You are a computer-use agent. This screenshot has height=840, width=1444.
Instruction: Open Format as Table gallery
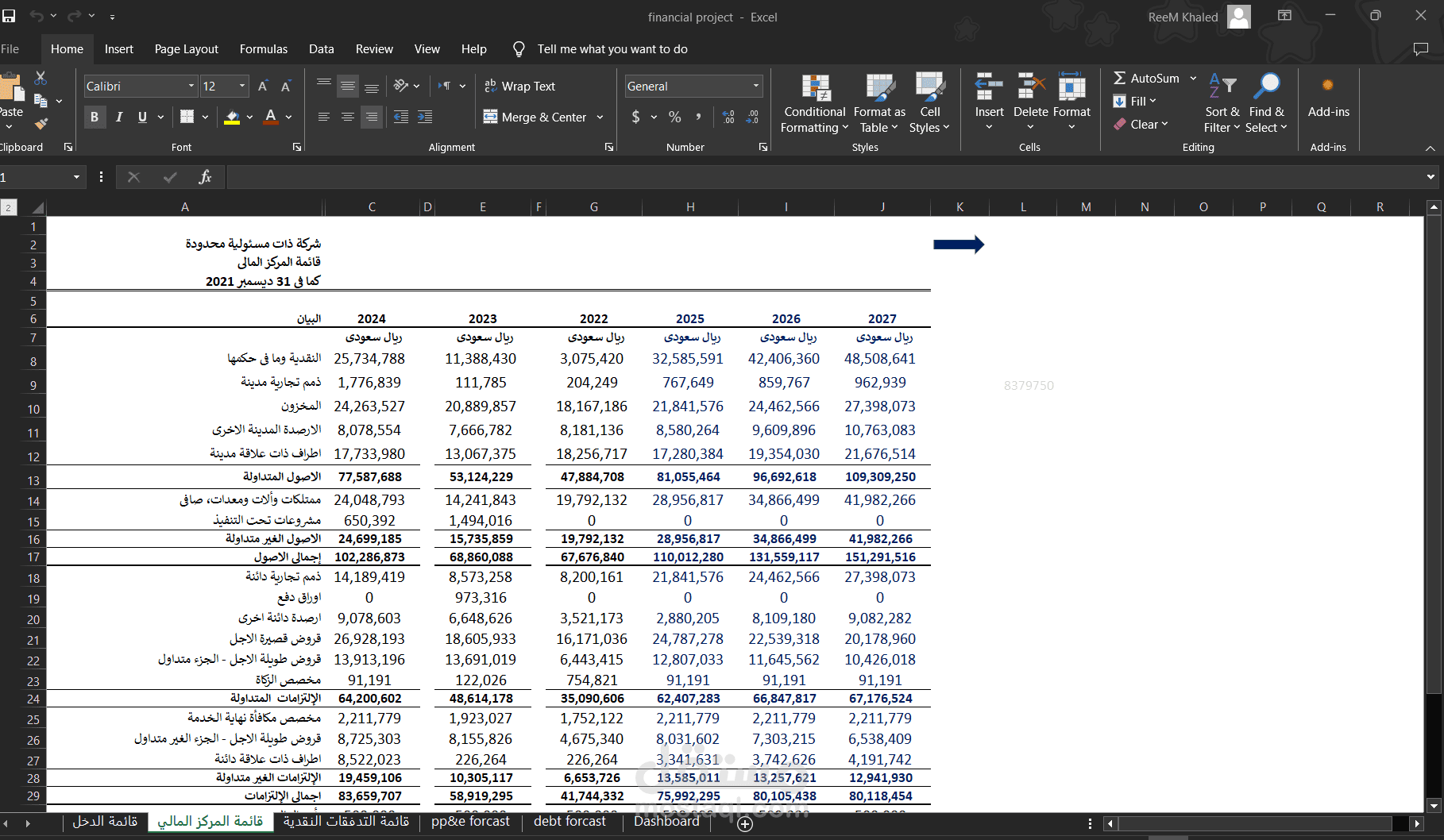[x=879, y=103]
